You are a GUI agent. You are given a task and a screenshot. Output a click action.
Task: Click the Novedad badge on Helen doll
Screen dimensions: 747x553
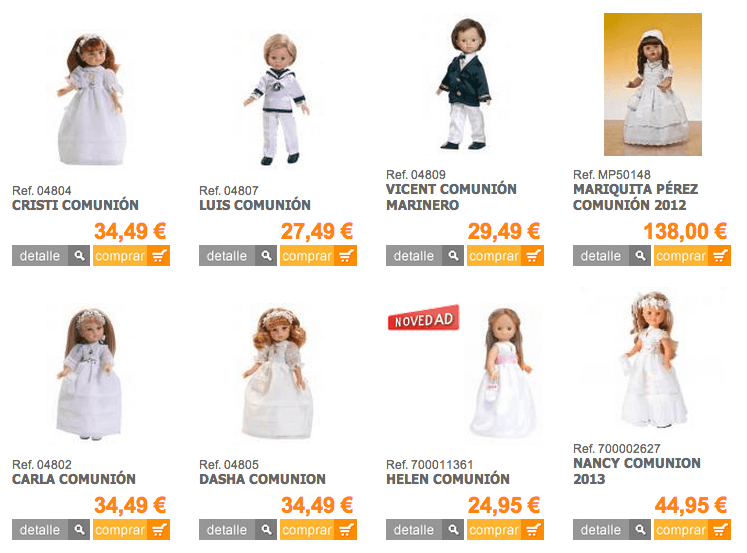pos(422,318)
